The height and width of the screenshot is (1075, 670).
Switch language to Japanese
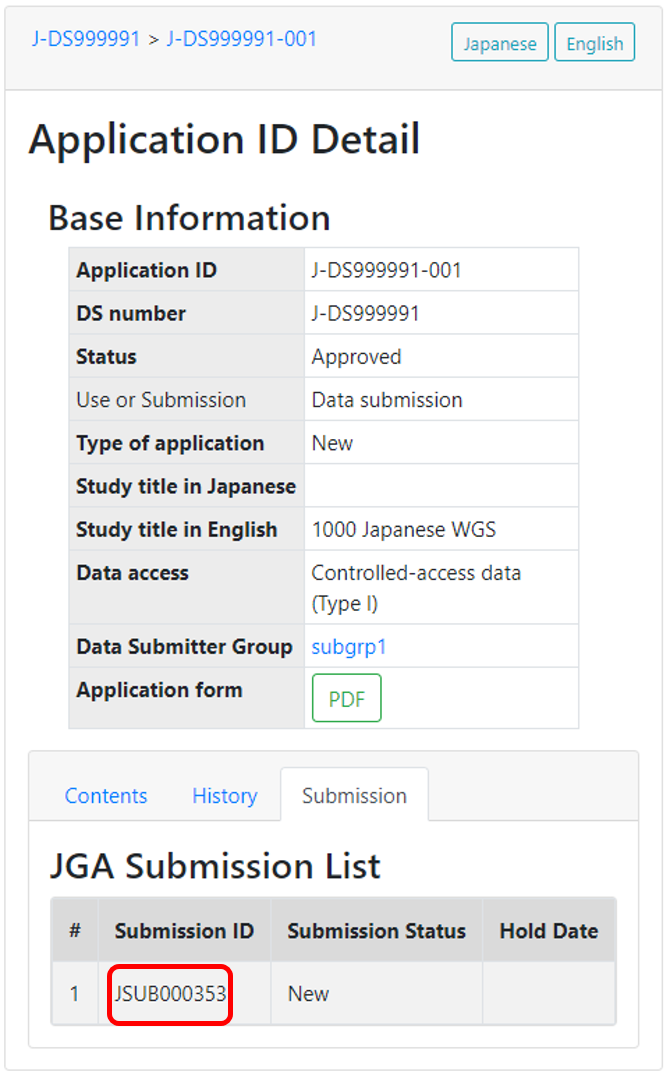[500, 43]
